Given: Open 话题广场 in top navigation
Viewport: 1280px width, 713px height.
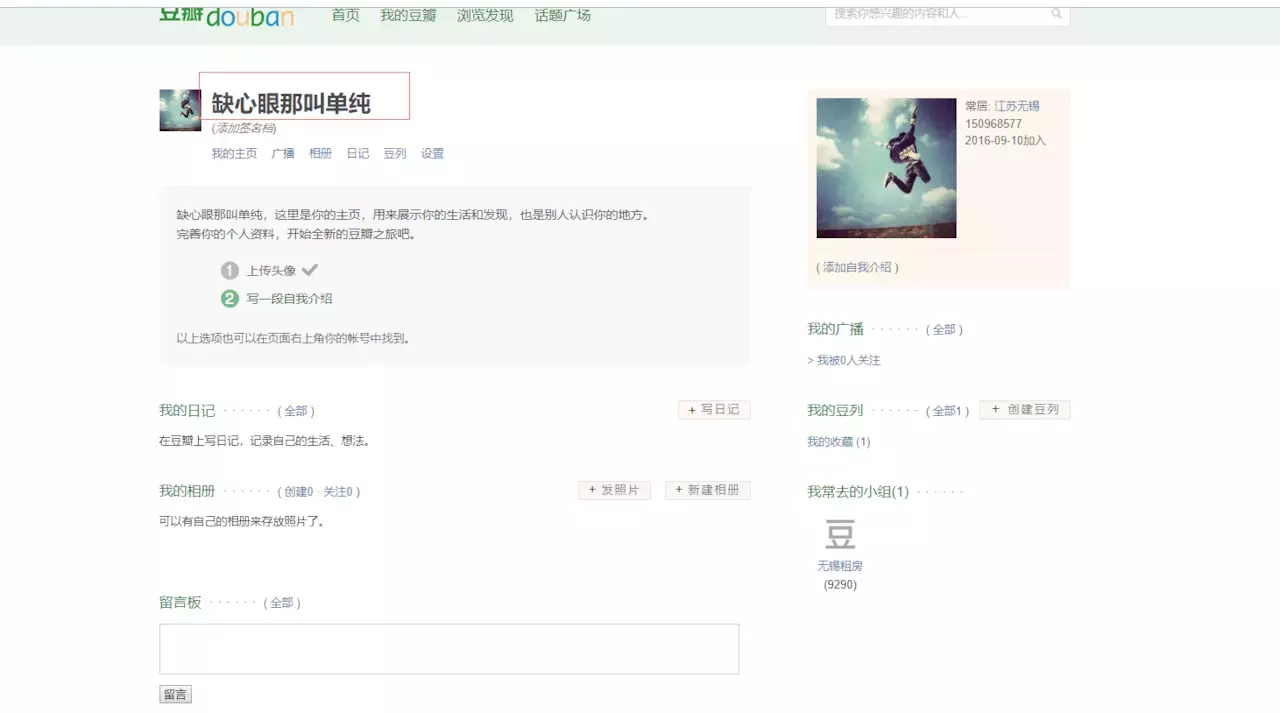Looking at the screenshot, I should [x=562, y=15].
